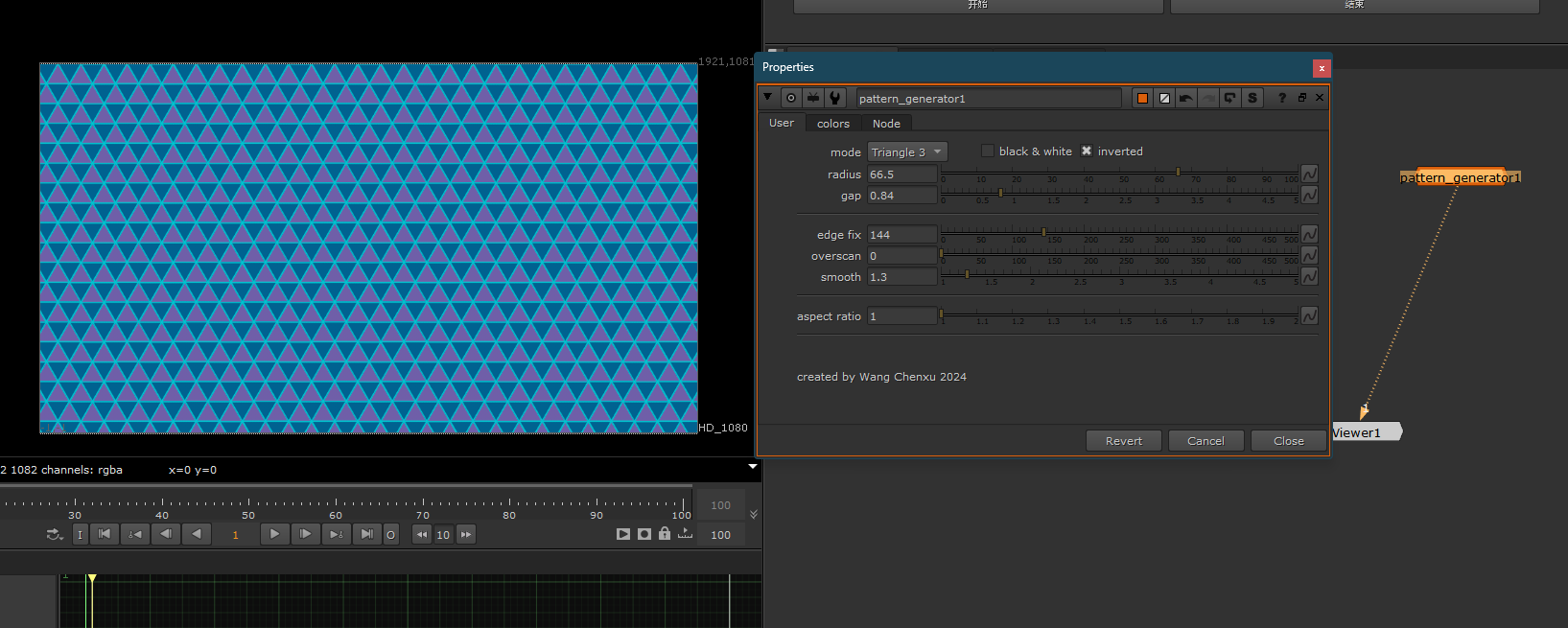Viewport: 1568px width, 628px height.
Task: Expand the viewer panel dropdown arrow
Action: click(x=753, y=467)
